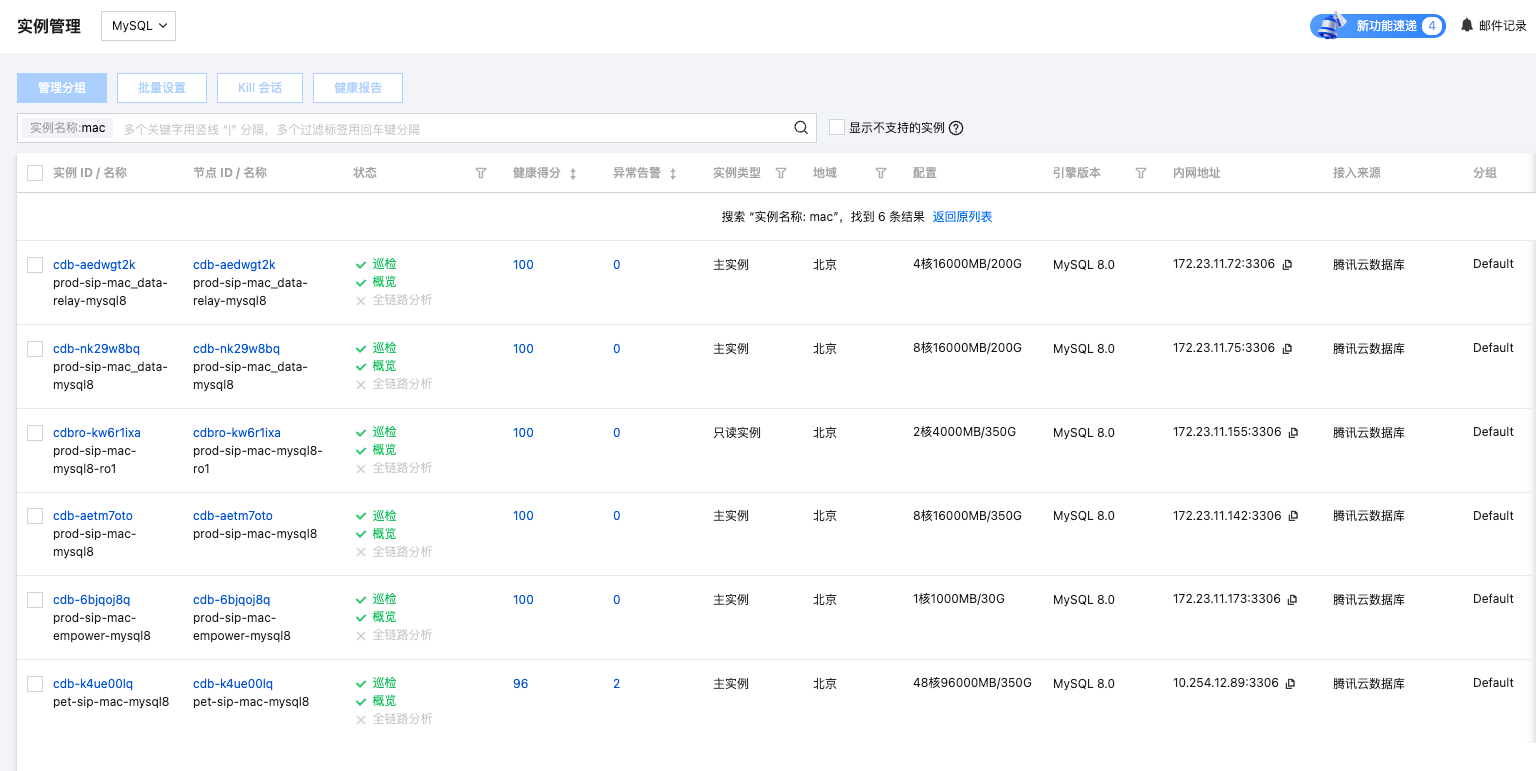This screenshot has height=771, width=1536.
Task: Select the row checkbox for cdb-6bjqoj8q
Action: (35, 600)
